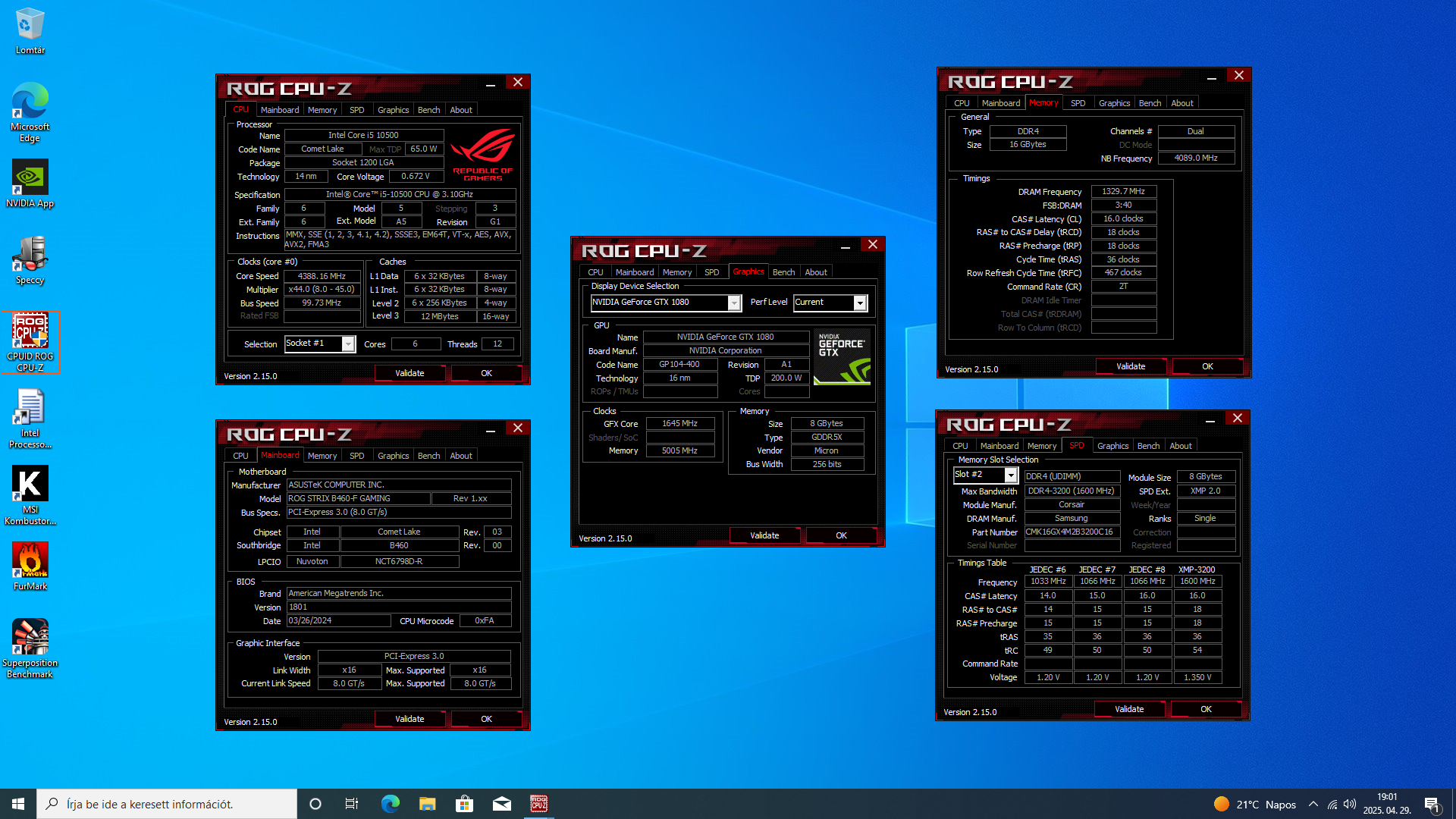Click OK in the Graphics window
This screenshot has width=1456, height=819.
tap(841, 535)
